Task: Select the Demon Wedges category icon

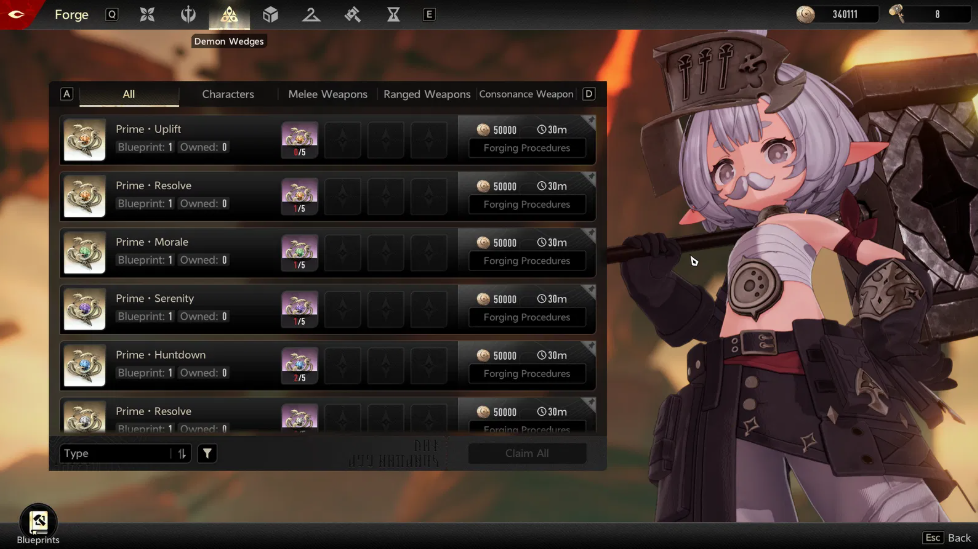Action: [229, 14]
